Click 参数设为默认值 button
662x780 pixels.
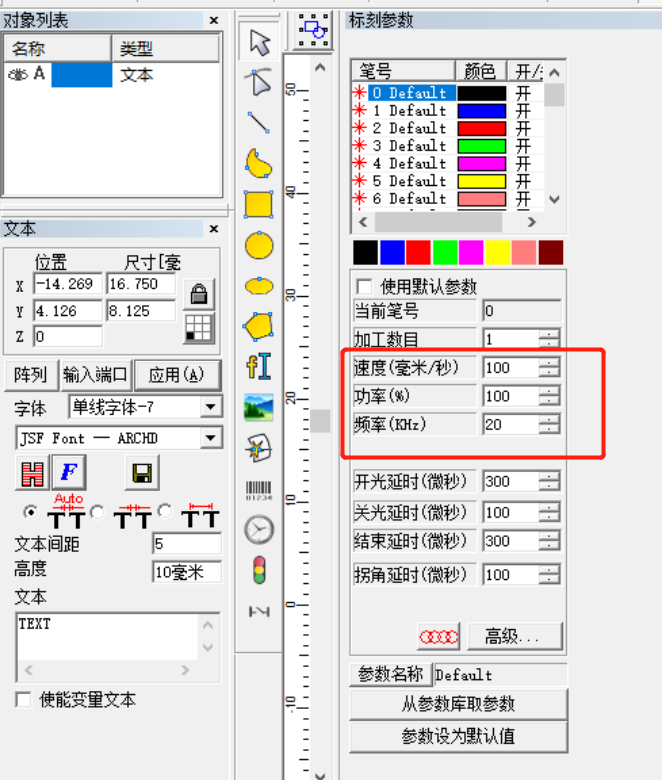tap(458, 736)
